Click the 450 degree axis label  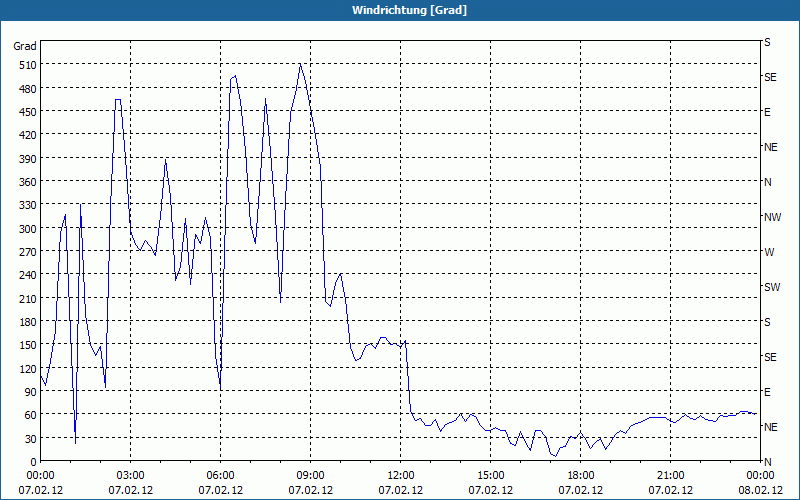pos(28,112)
